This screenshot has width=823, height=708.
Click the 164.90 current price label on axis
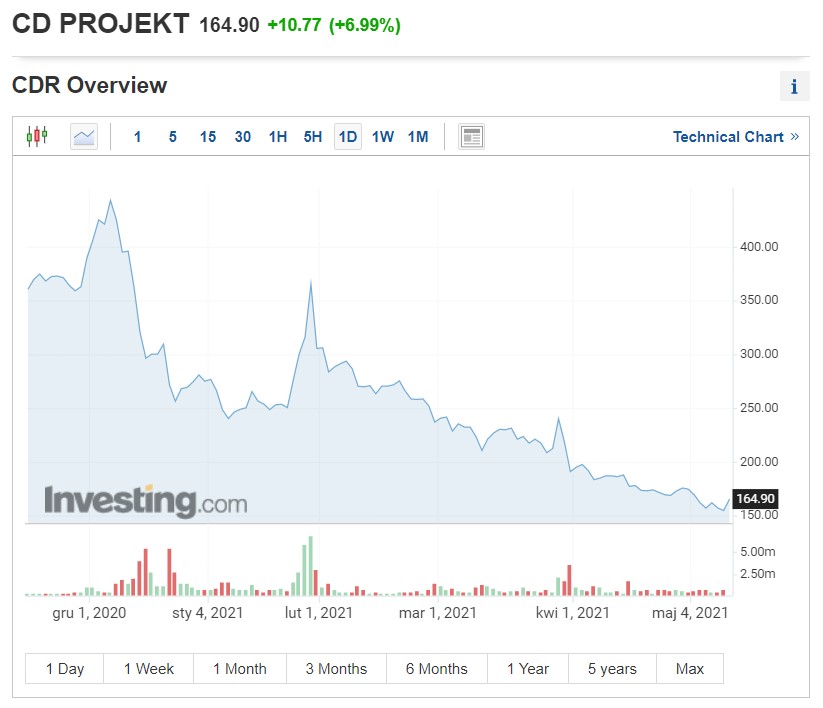point(755,499)
